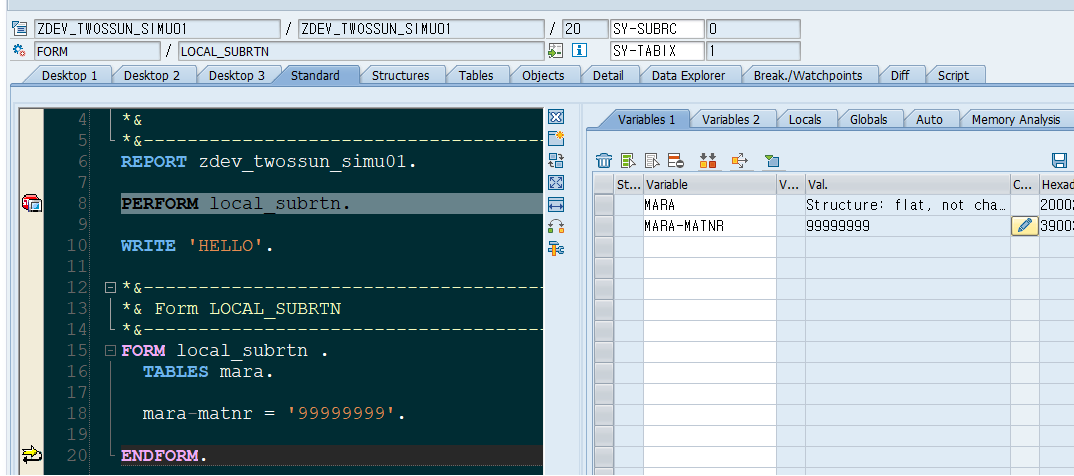Select the Variables 1 tab
The height and width of the screenshot is (476, 1074).
[x=646, y=119]
